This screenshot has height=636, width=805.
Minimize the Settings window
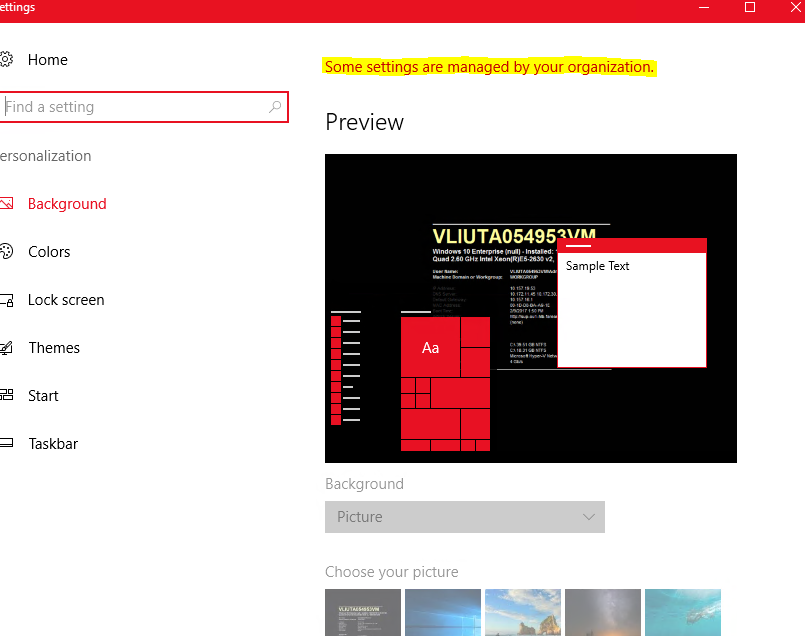pos(704,8)
